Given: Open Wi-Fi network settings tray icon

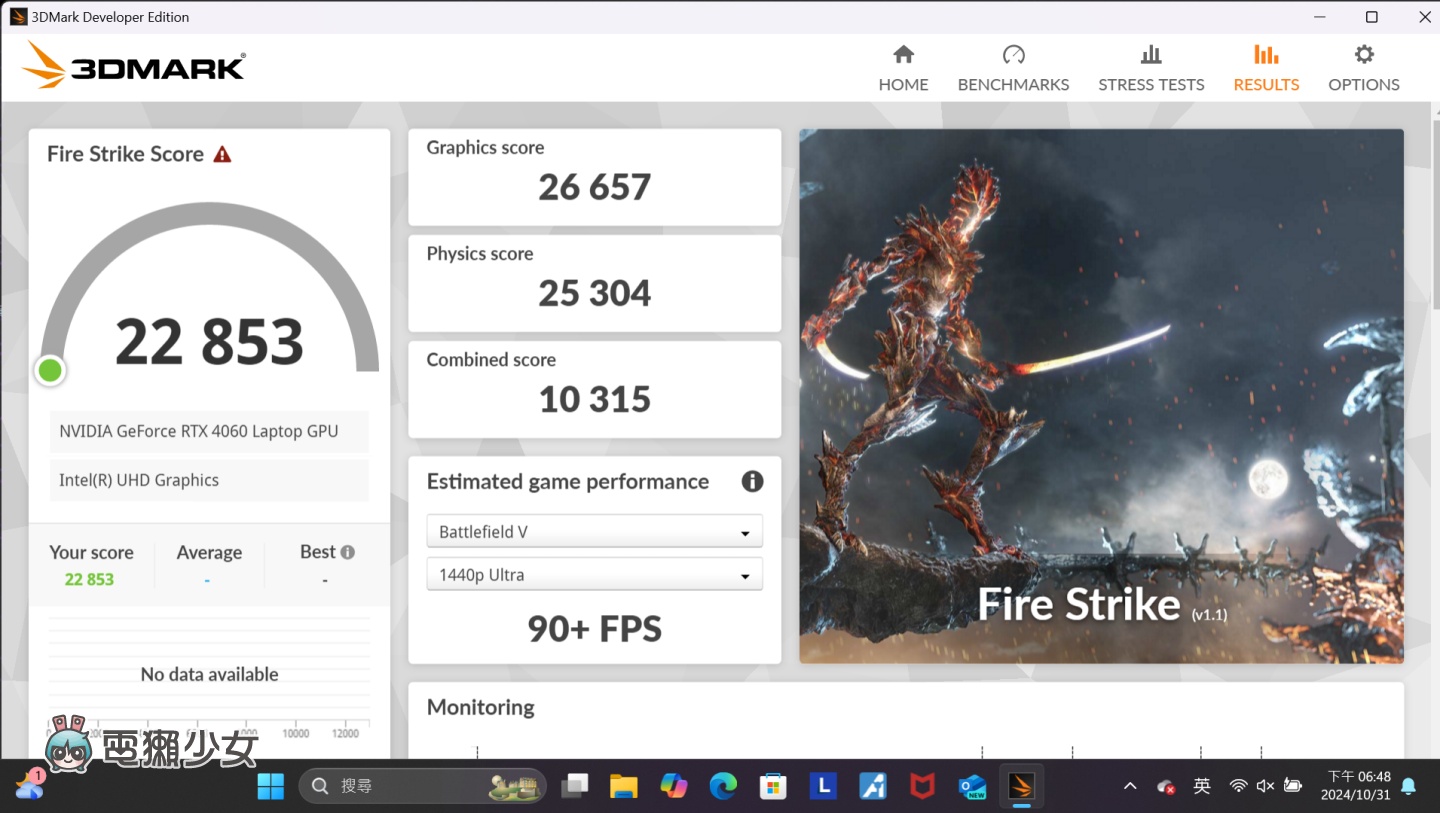Looking at the screenshot, I should [1238, 786].
